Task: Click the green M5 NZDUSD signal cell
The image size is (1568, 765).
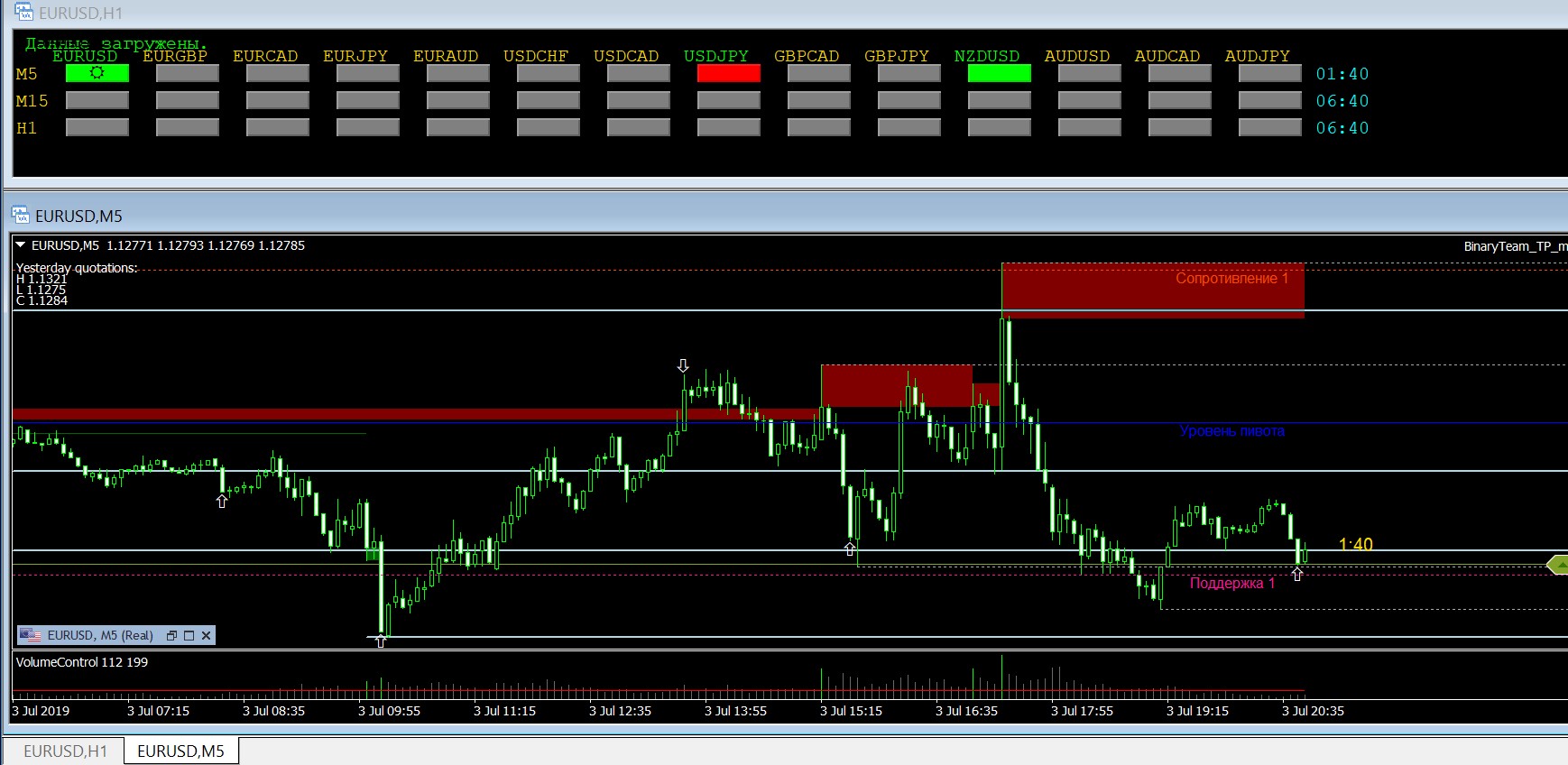Action: (1000, 73)
